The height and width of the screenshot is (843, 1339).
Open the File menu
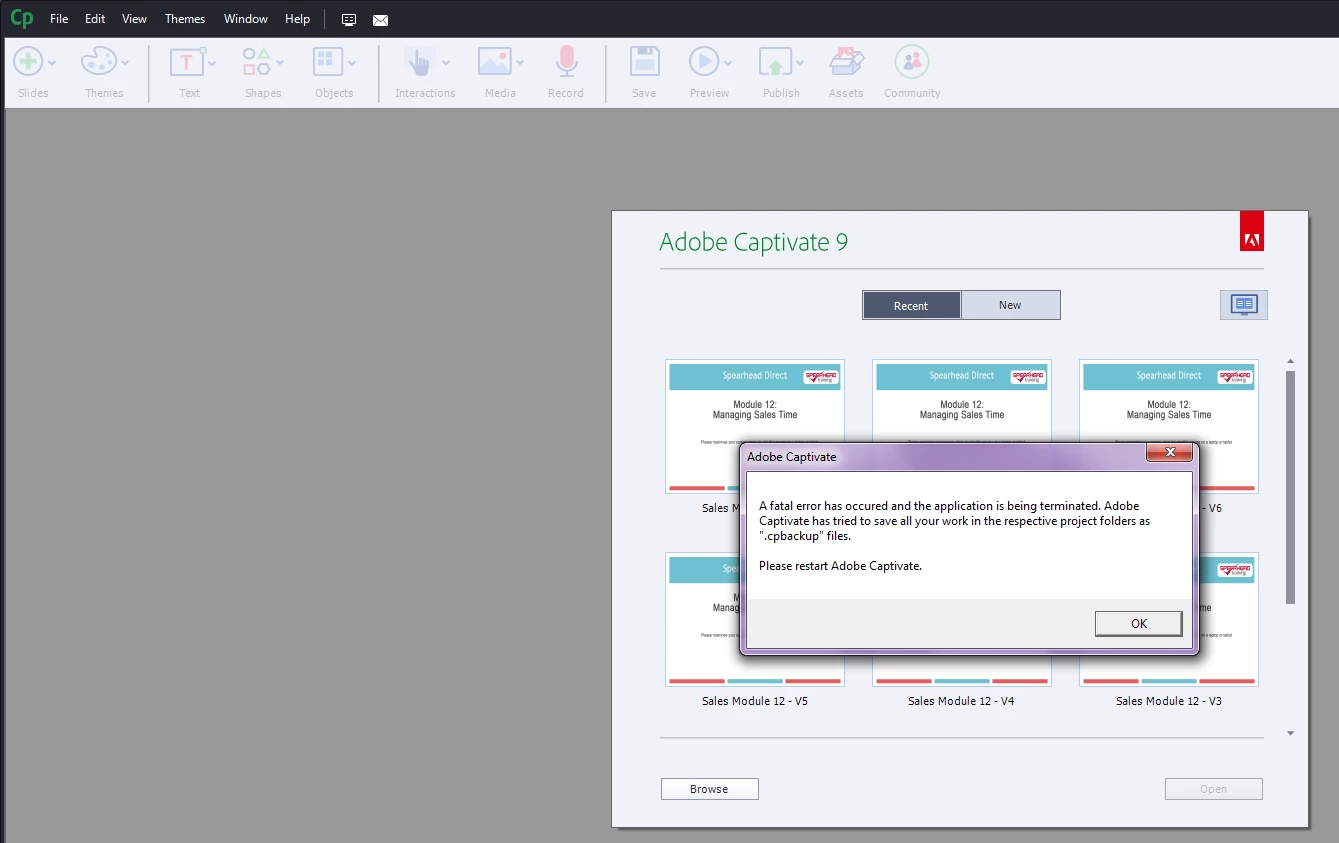coord(59,19)
